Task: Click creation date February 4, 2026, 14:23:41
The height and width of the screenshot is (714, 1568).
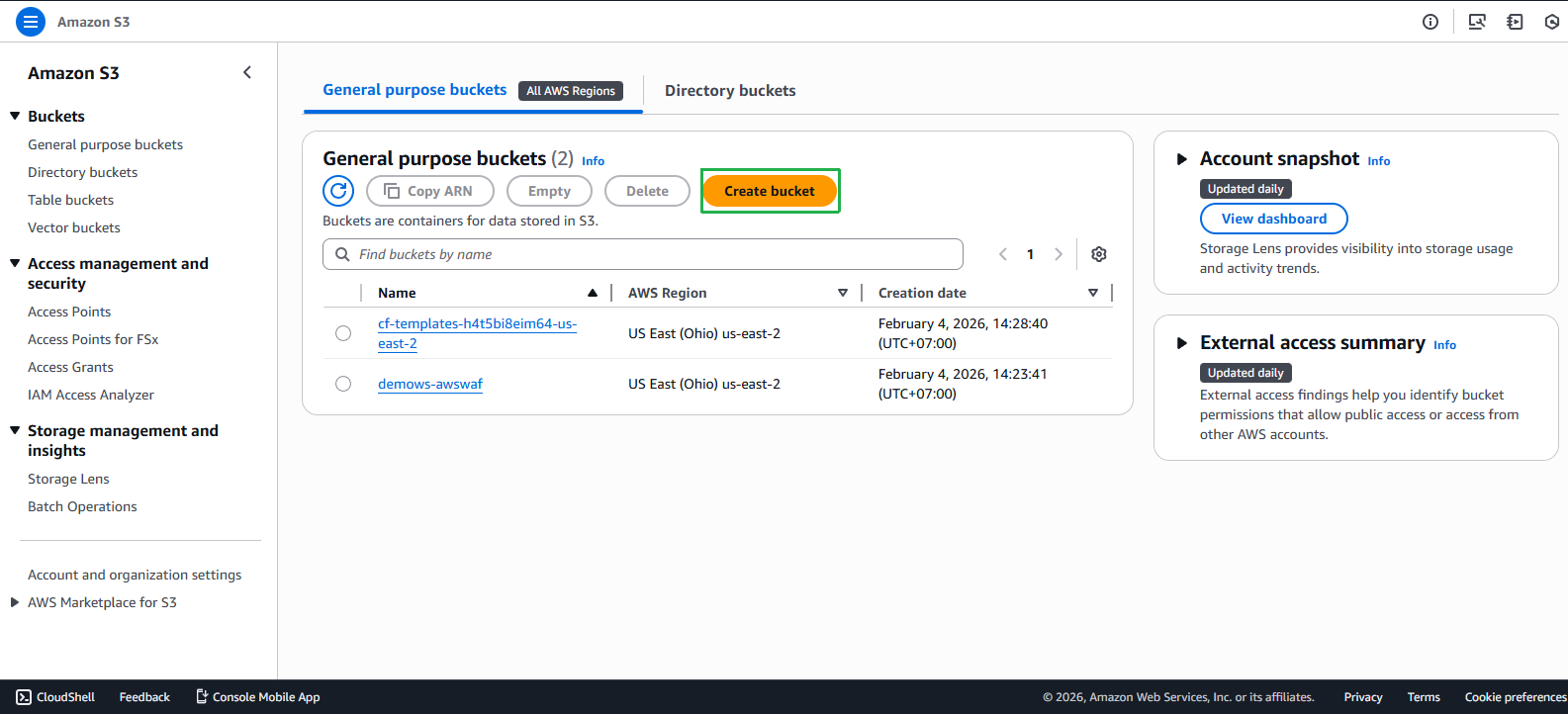Action: [x=963, y=384]
